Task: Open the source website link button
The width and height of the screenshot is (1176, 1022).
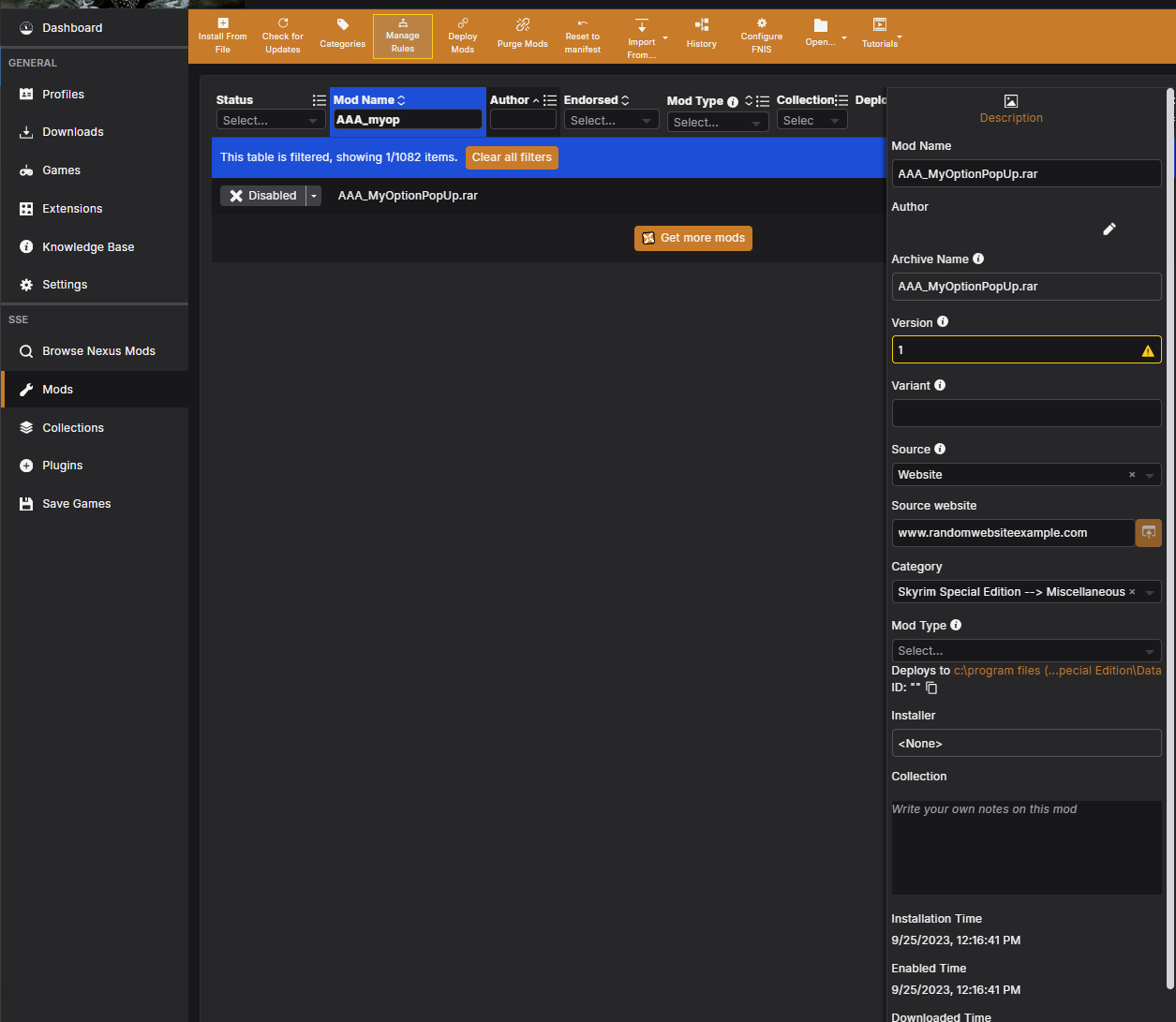Action: point(1148,533)
